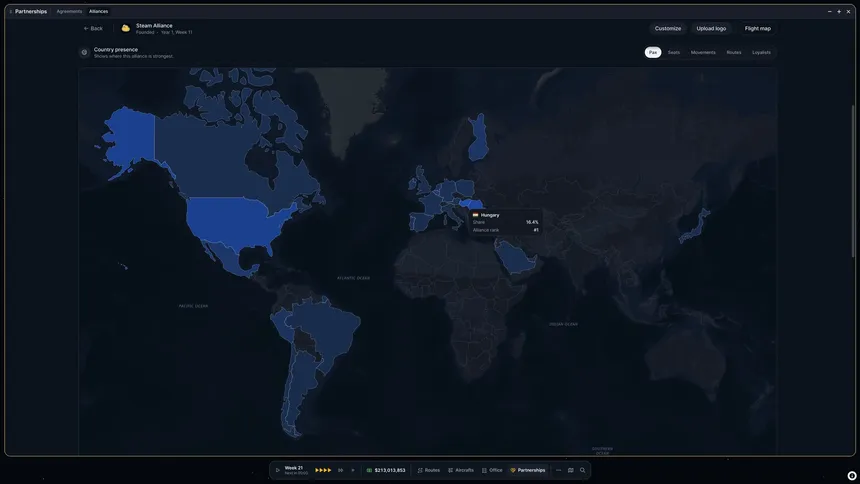
Task: Open Aircrafts from the bottom toolbar
Action: pyautogui.click(x=461, y=470)
